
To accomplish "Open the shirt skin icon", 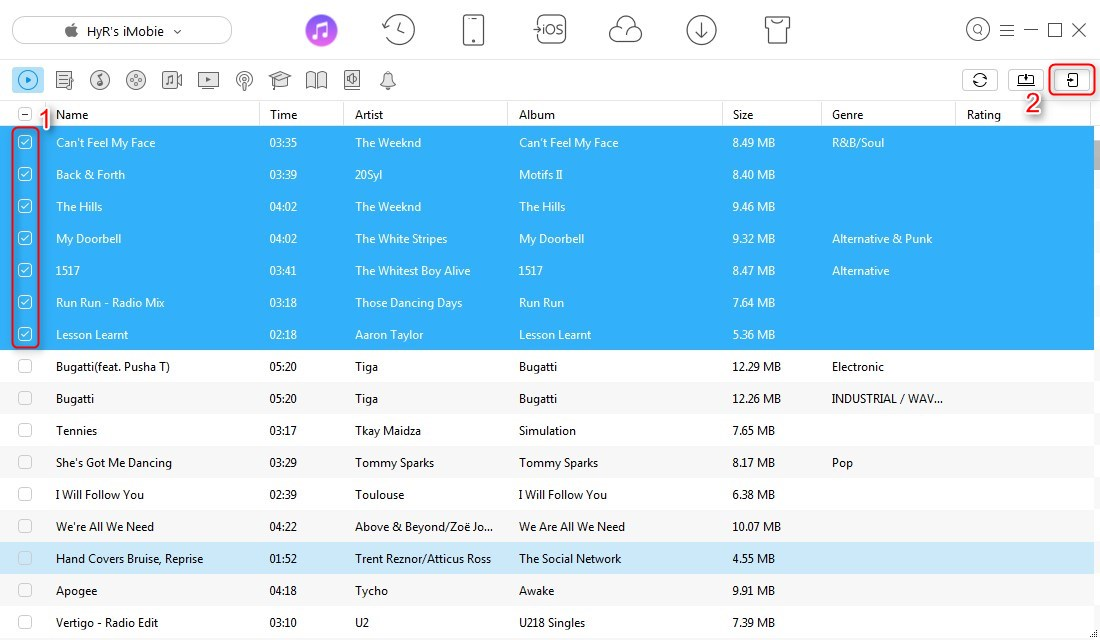I will tap(777, 30).
